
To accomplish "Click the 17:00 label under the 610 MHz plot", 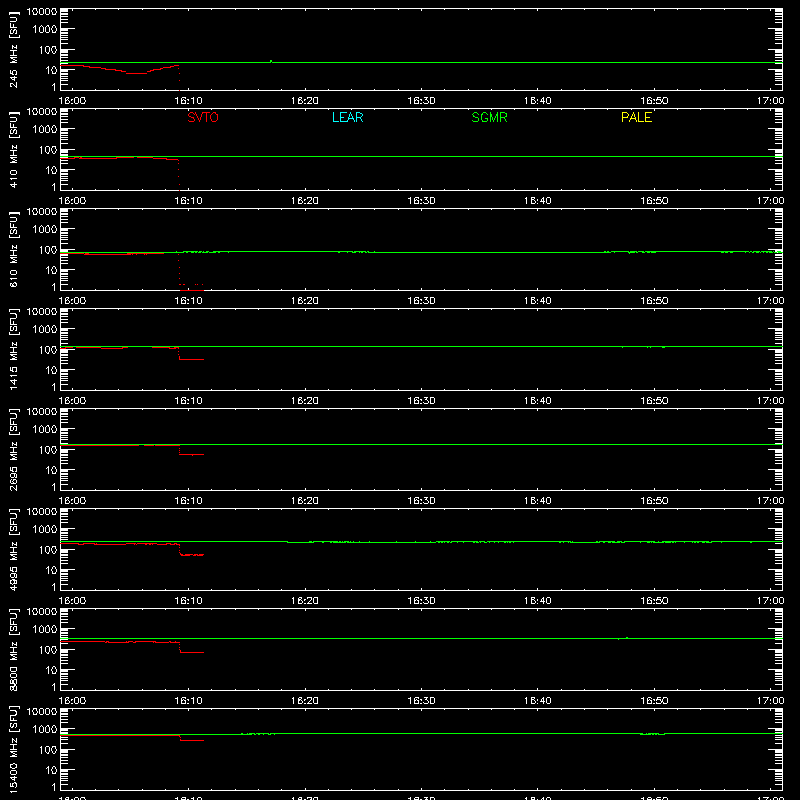I will tap(770, 301).
